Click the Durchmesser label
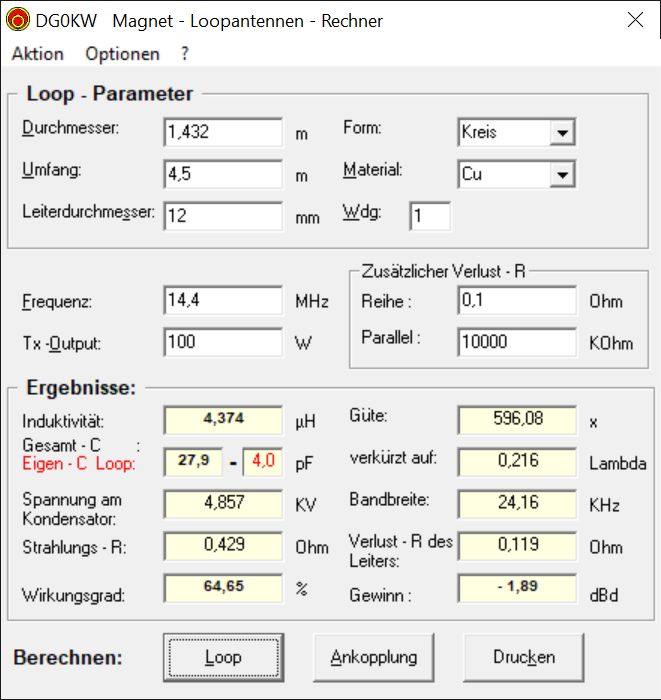The image size is (661, 700). [71, 129]
